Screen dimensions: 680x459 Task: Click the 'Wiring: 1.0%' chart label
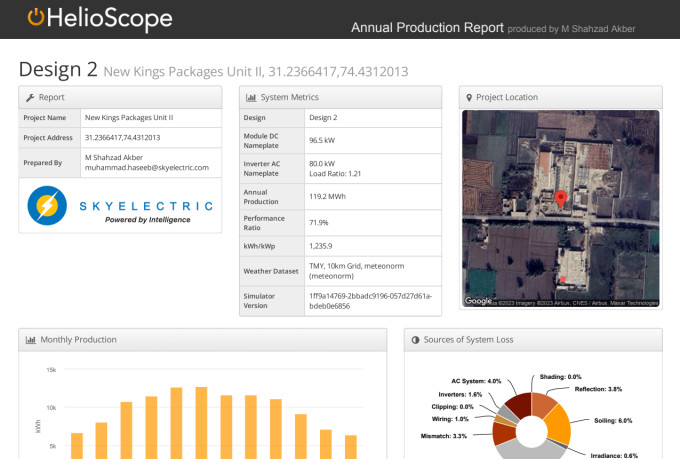tap(450, 419)
